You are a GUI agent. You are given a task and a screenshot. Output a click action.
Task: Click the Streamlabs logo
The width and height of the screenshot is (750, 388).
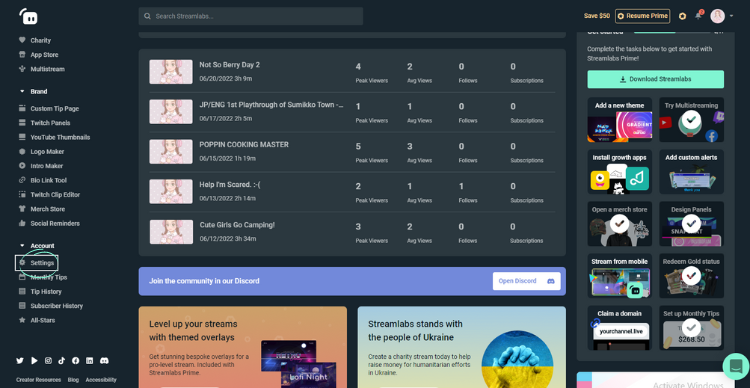[x=28, y=16]
